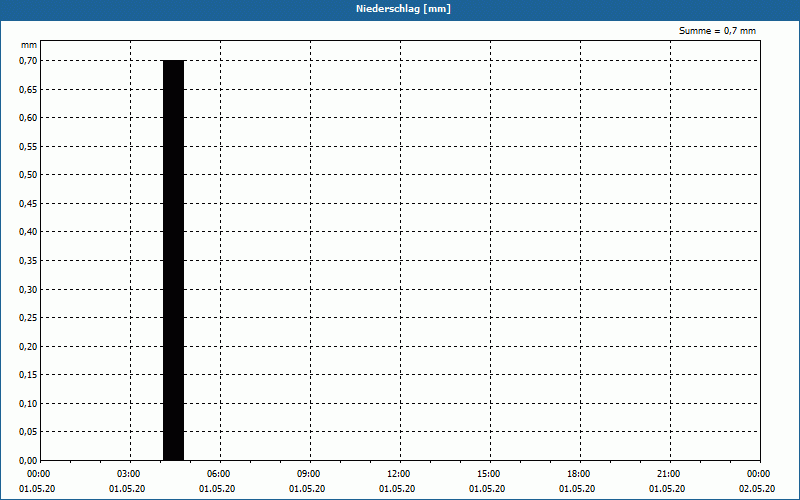
Task: Click the 0,70 y-axis label
Action: coord(28,61)
